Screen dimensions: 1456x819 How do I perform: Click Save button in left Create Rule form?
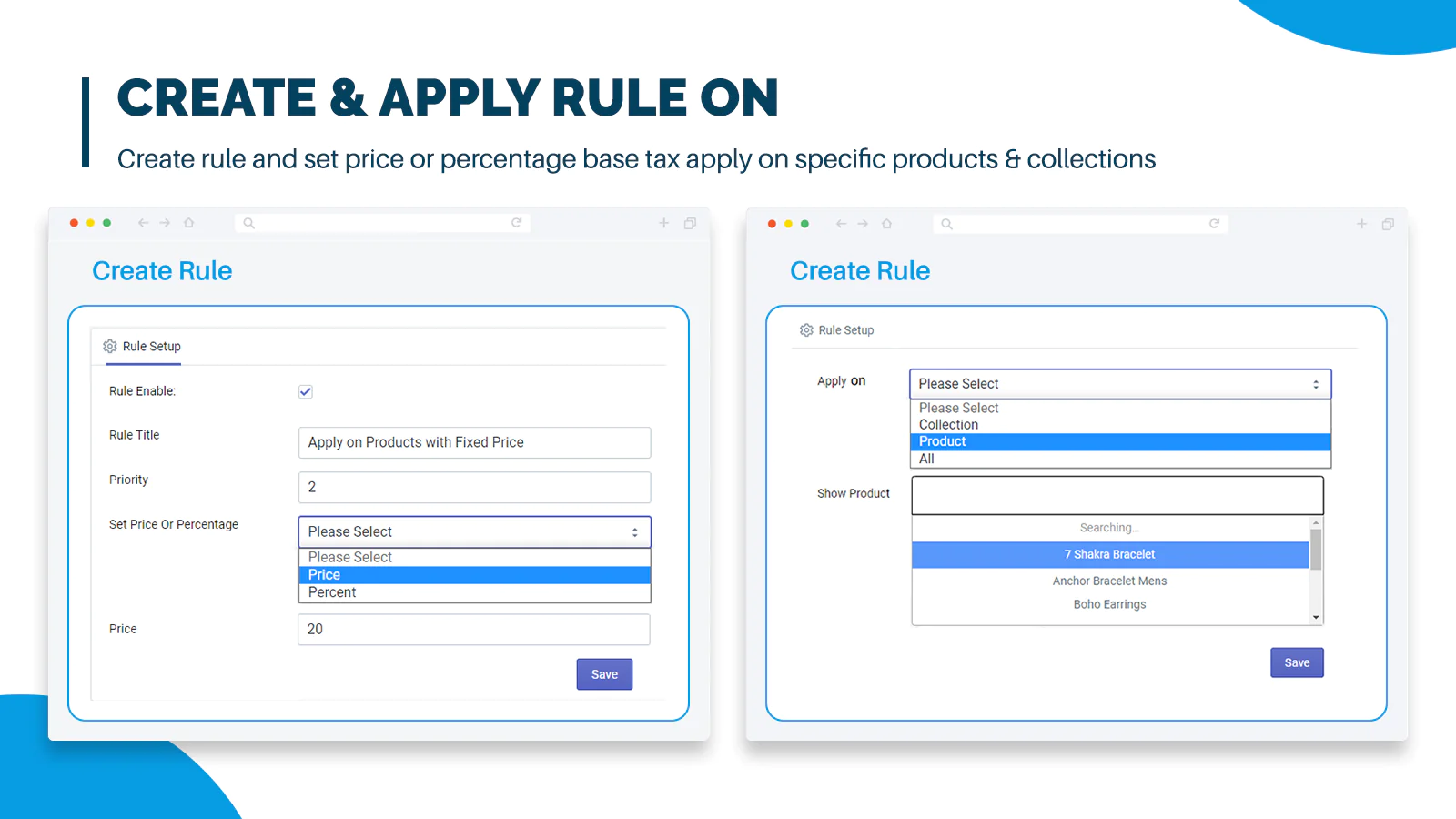pos(604,674)
